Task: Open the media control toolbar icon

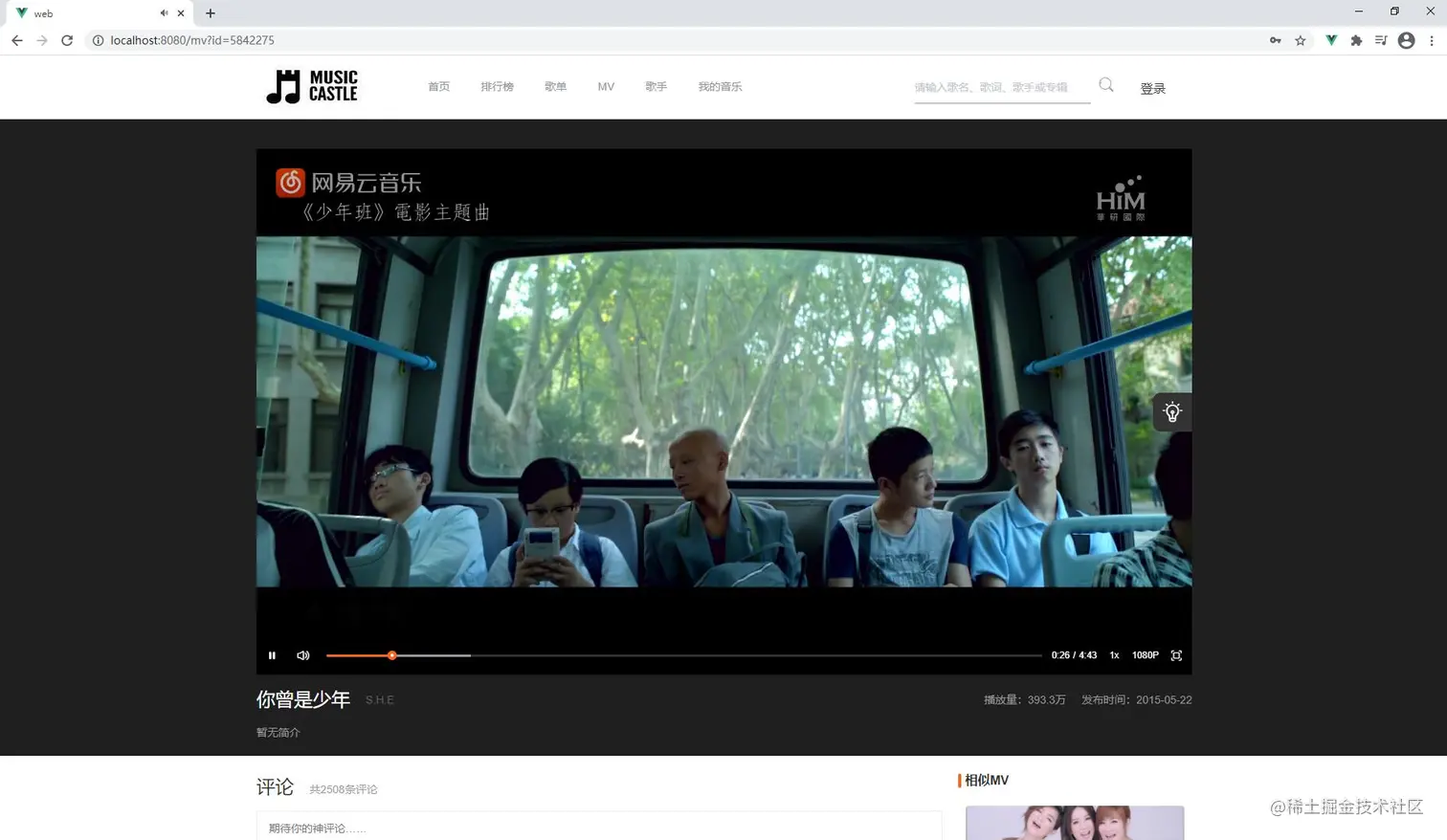Action: click(1381, 40)
